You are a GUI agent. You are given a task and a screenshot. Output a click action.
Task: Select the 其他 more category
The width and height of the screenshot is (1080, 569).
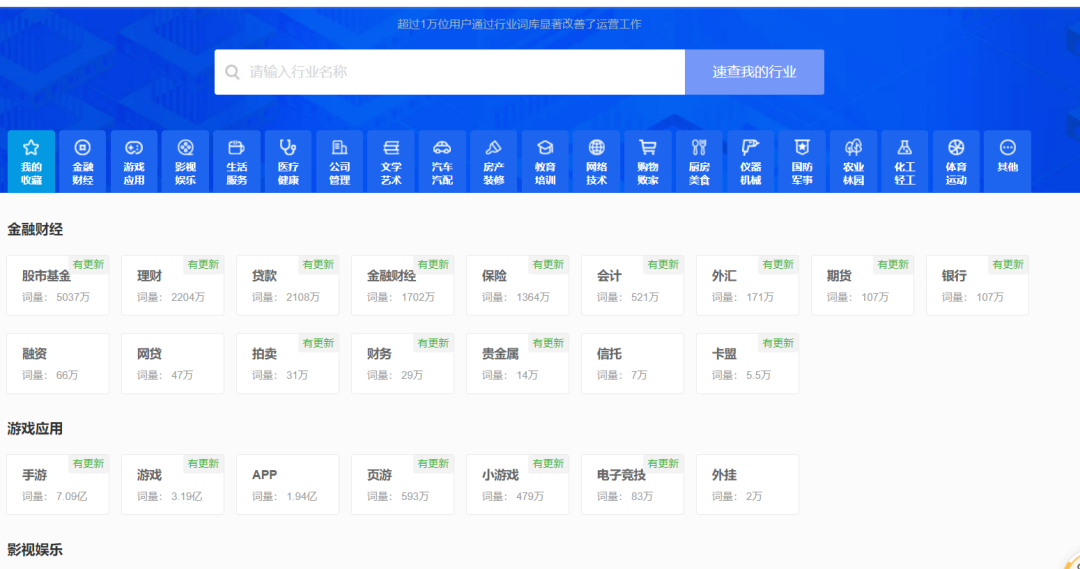pyautogui.click(x=1008, y=161)
